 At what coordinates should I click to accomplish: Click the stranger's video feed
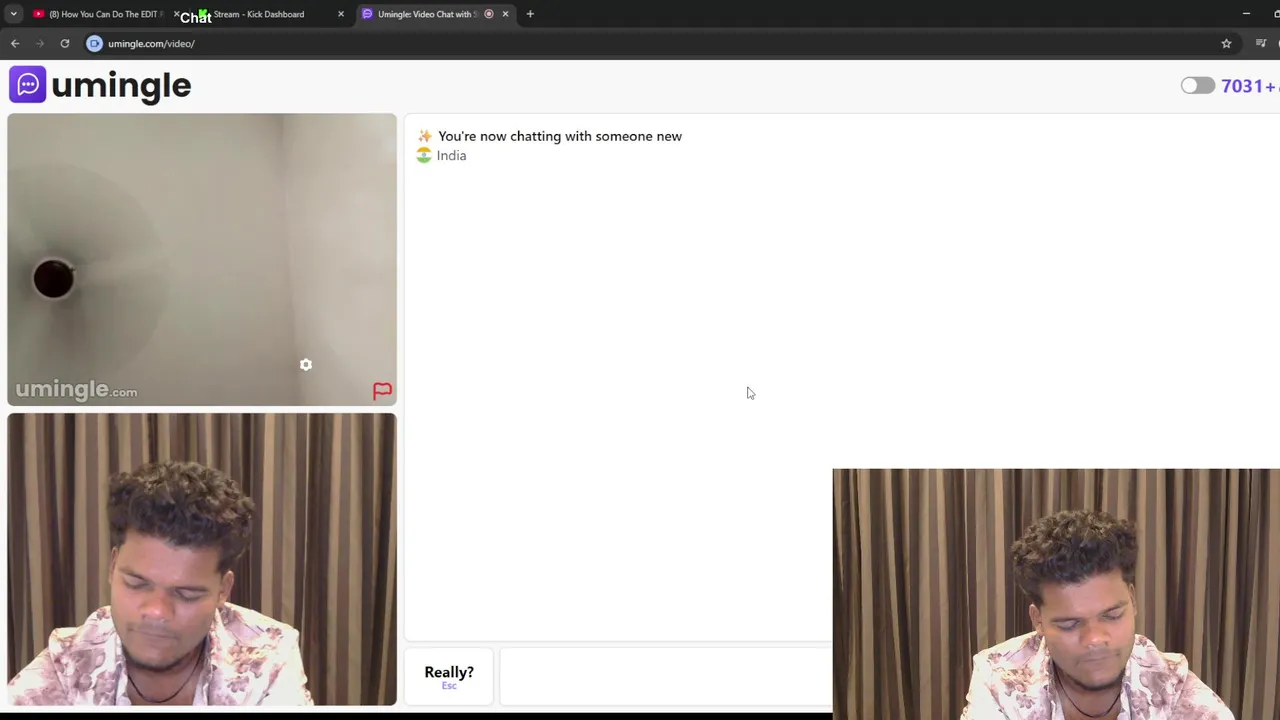pyautogui.click(x=202, y=260)
